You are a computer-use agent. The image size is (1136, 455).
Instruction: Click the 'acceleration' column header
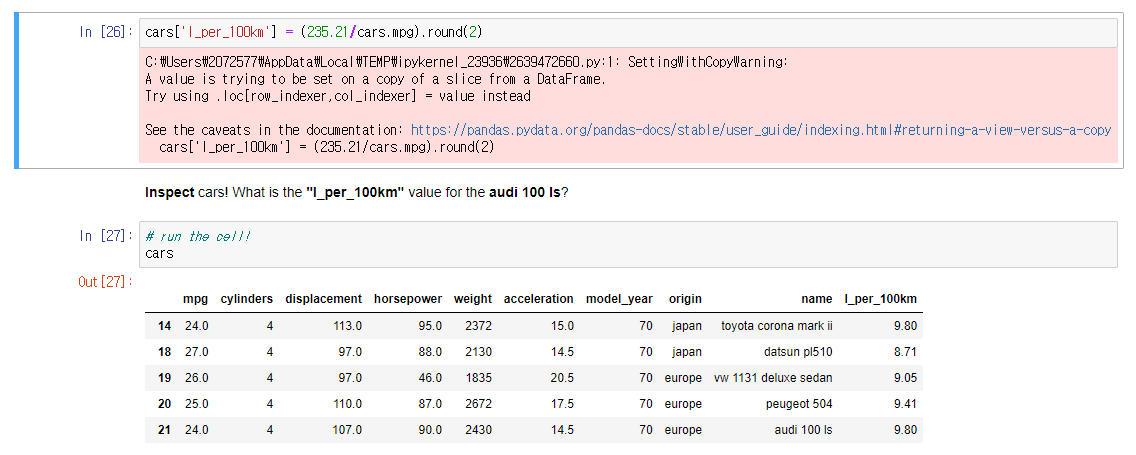(x=539, y=299)
